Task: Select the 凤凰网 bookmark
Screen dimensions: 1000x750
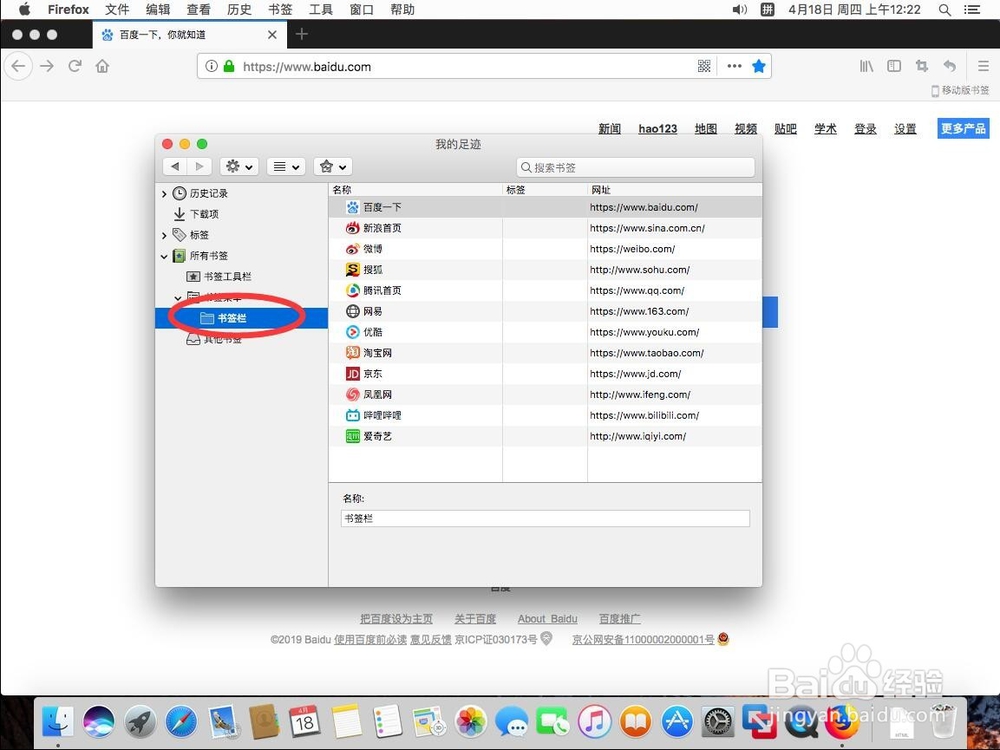Action: (545, 395)
